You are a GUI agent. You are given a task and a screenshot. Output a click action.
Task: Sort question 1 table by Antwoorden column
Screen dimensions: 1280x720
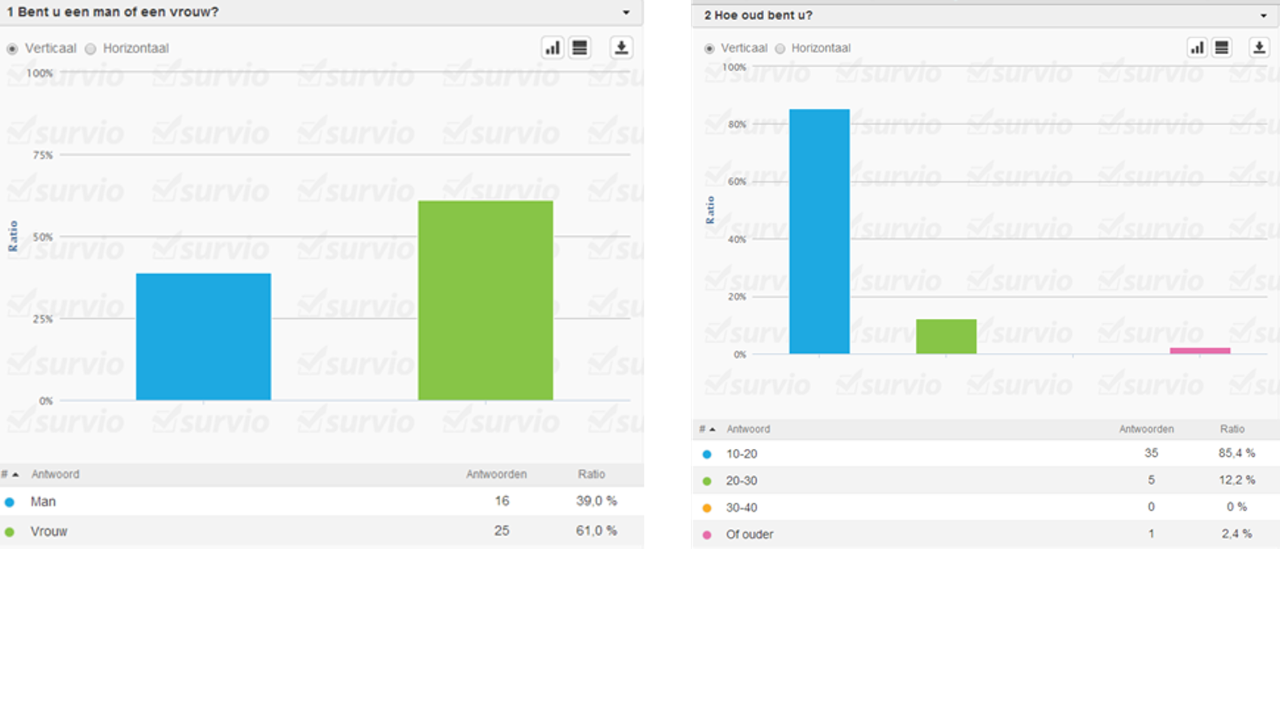[496, 475]
